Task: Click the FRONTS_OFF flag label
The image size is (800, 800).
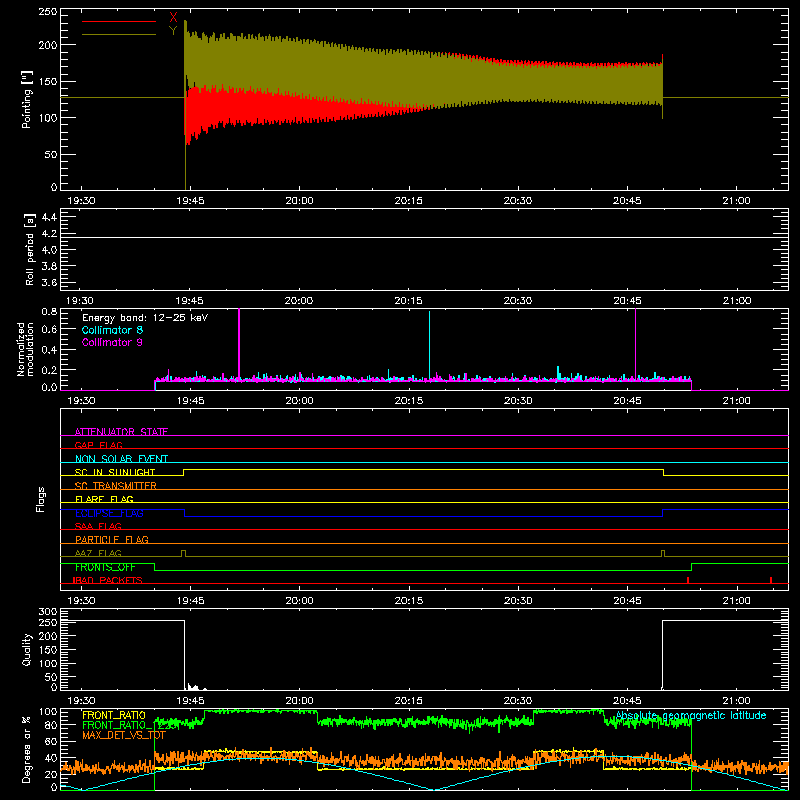Action: pos(105,567)
